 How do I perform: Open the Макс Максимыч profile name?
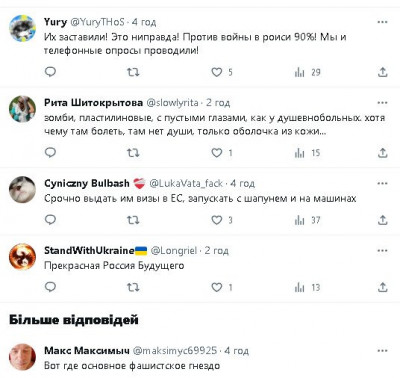[x=87, y=351]
